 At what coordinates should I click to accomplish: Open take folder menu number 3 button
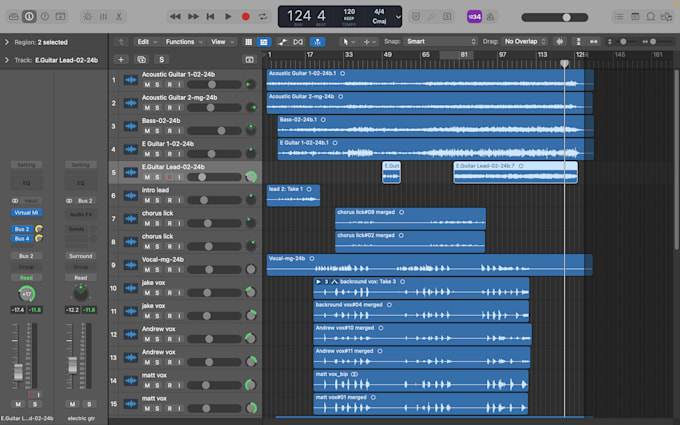click(327, 282)
